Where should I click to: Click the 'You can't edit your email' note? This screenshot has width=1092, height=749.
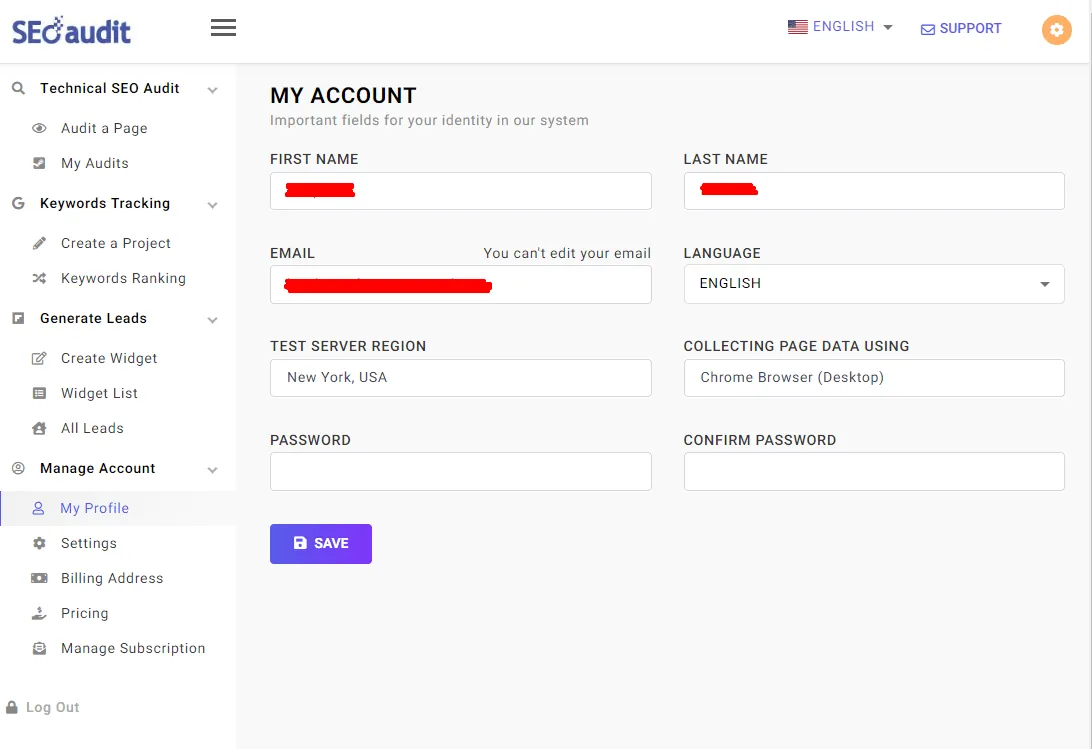(x=567, y=253)
